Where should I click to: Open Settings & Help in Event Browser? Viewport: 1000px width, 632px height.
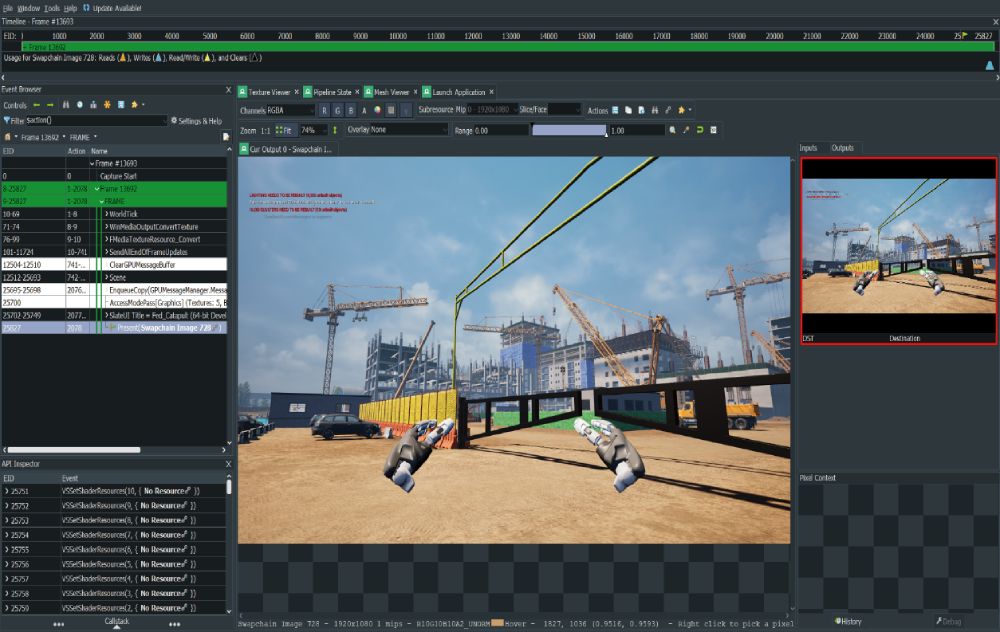point(198,121)
